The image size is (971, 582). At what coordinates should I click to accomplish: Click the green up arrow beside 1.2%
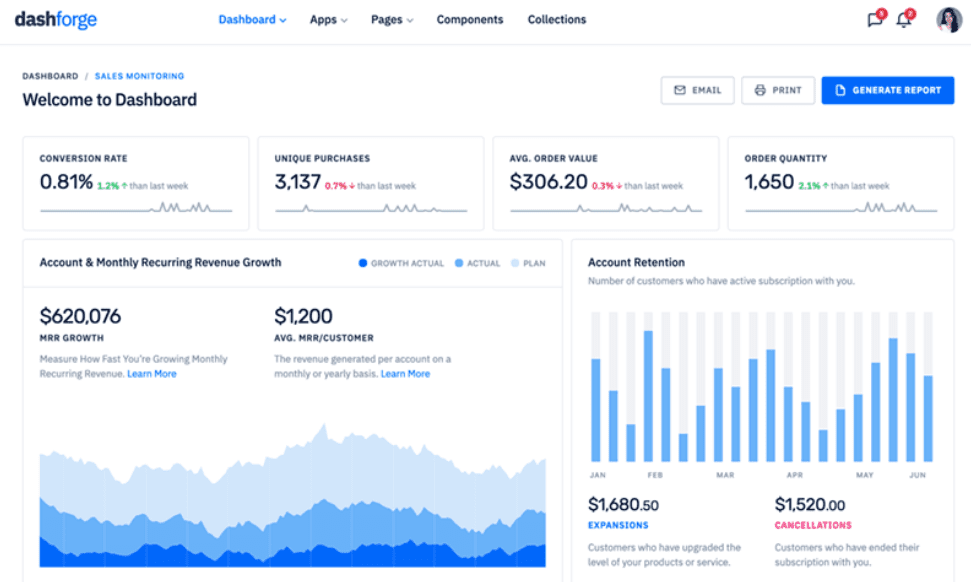tap(124, 186)
